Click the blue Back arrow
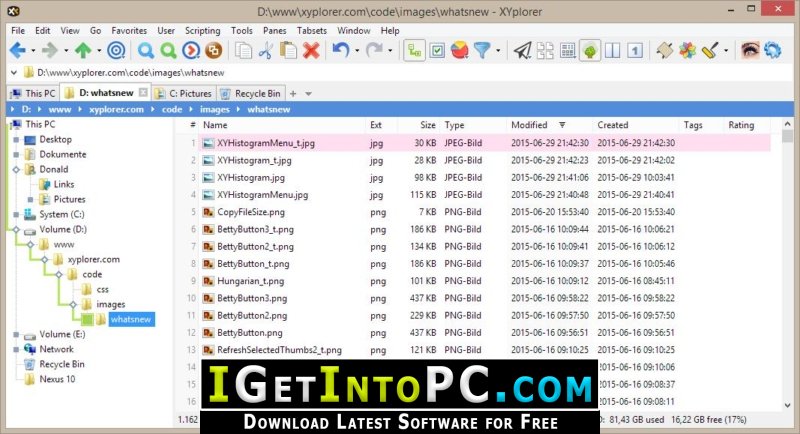The height and width of the screenshot is (434, 800). click(x=17, y=50)
